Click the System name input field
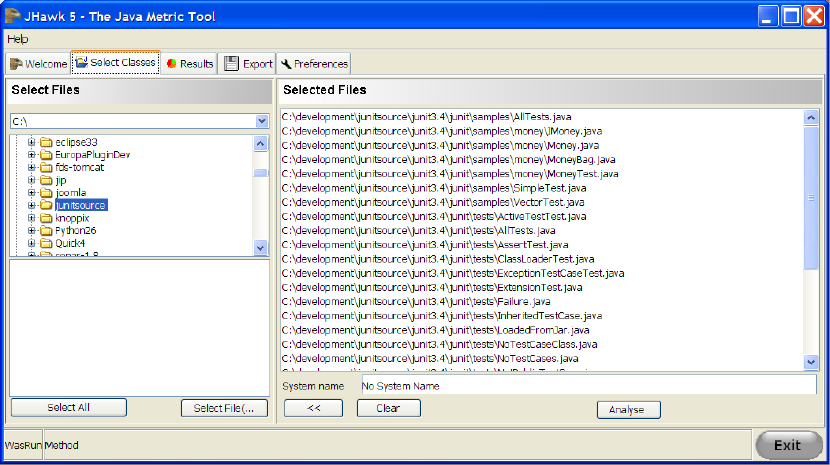830x465 pixels. click(589, 386)
